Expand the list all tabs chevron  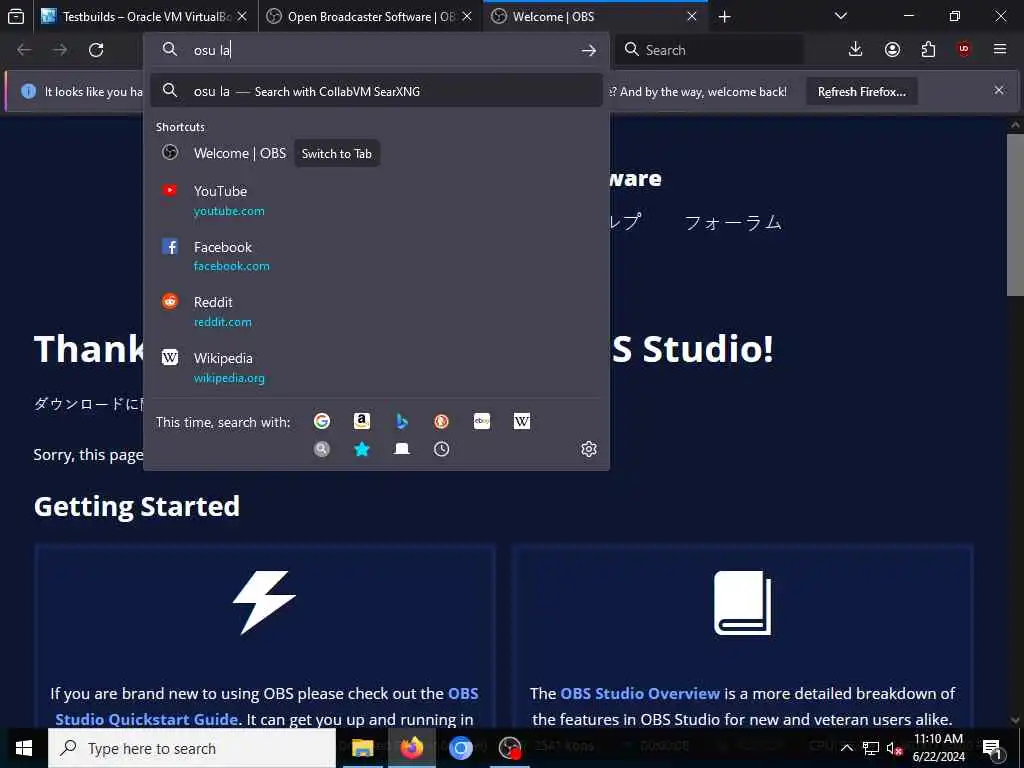point(840,16)
